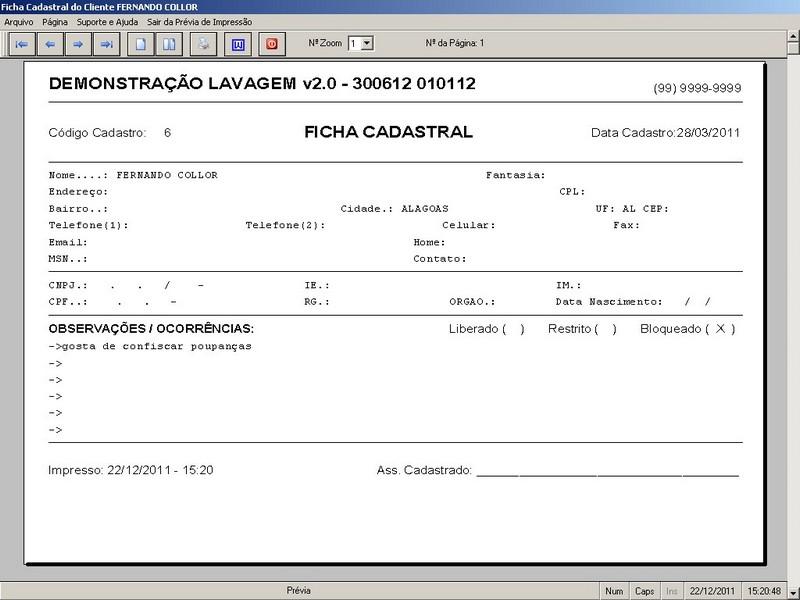Click the Nº Zoom value field showing 1

pos(355,43)
